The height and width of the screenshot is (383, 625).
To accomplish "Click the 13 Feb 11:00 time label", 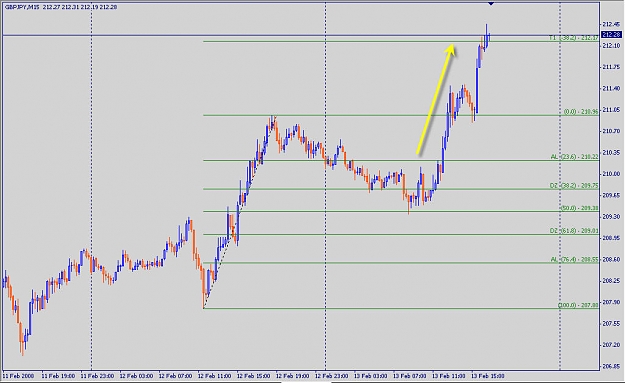I will pos(449,376).
